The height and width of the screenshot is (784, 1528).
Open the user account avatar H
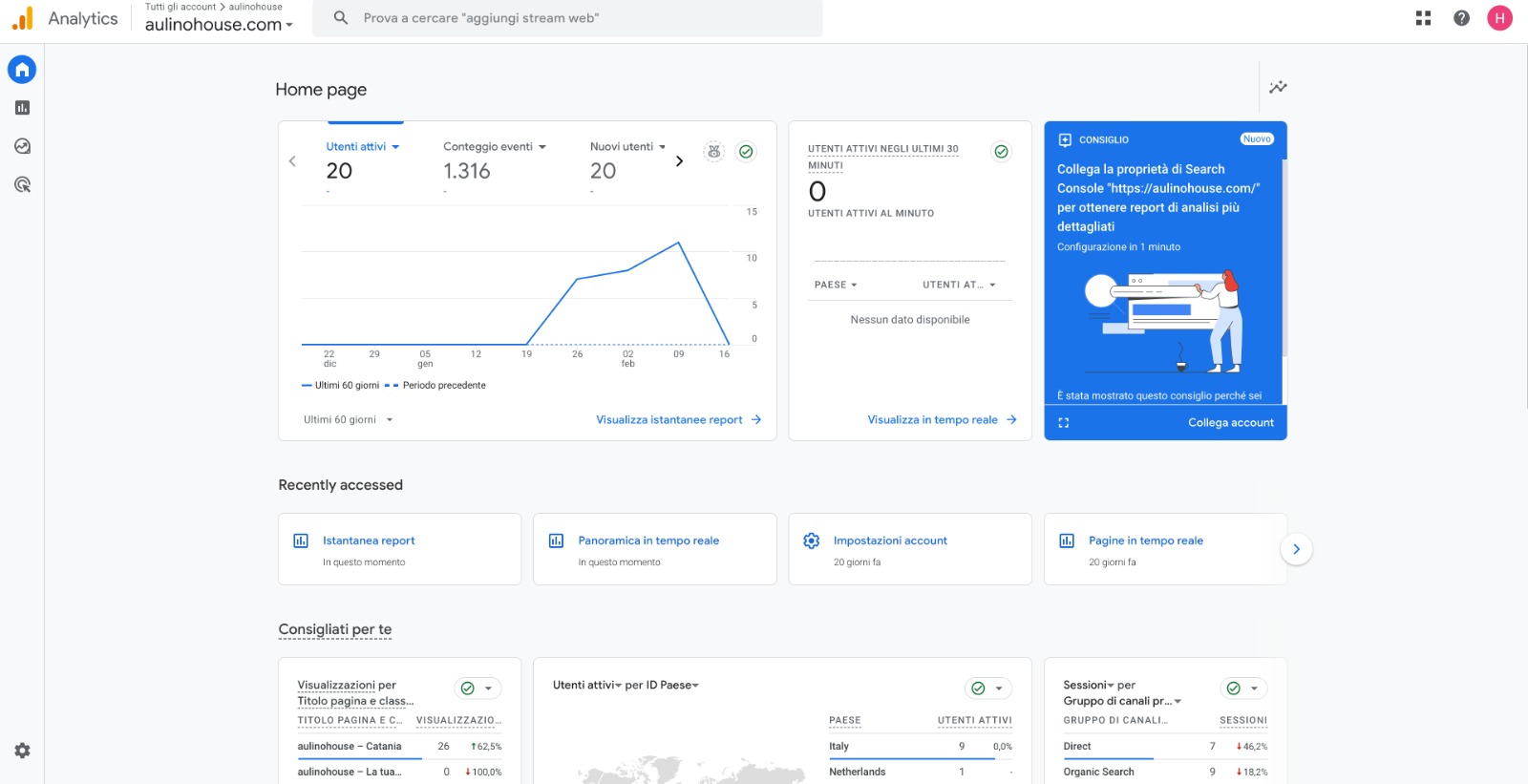1499,18
